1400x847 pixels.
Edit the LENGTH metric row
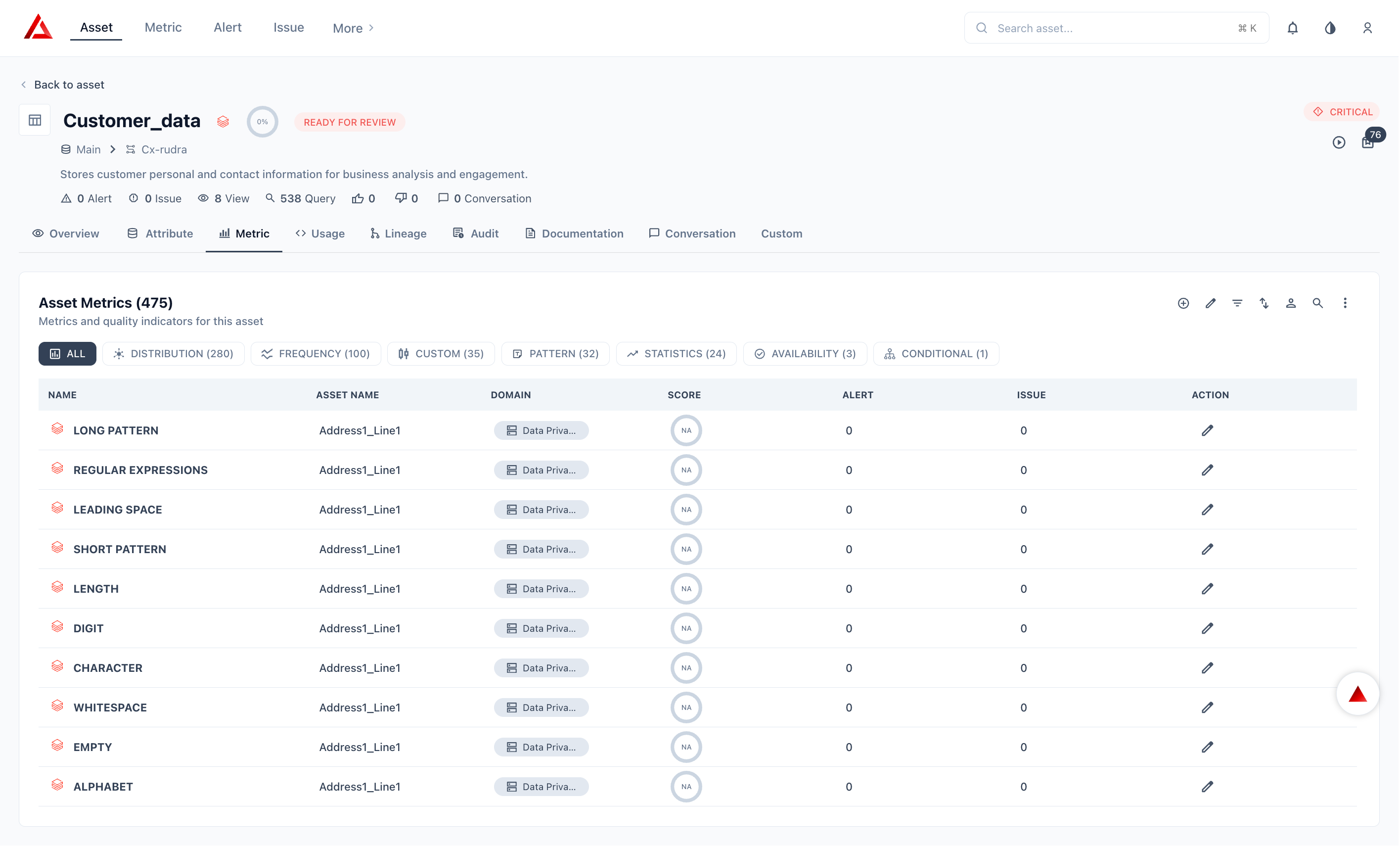[1209, 590]
